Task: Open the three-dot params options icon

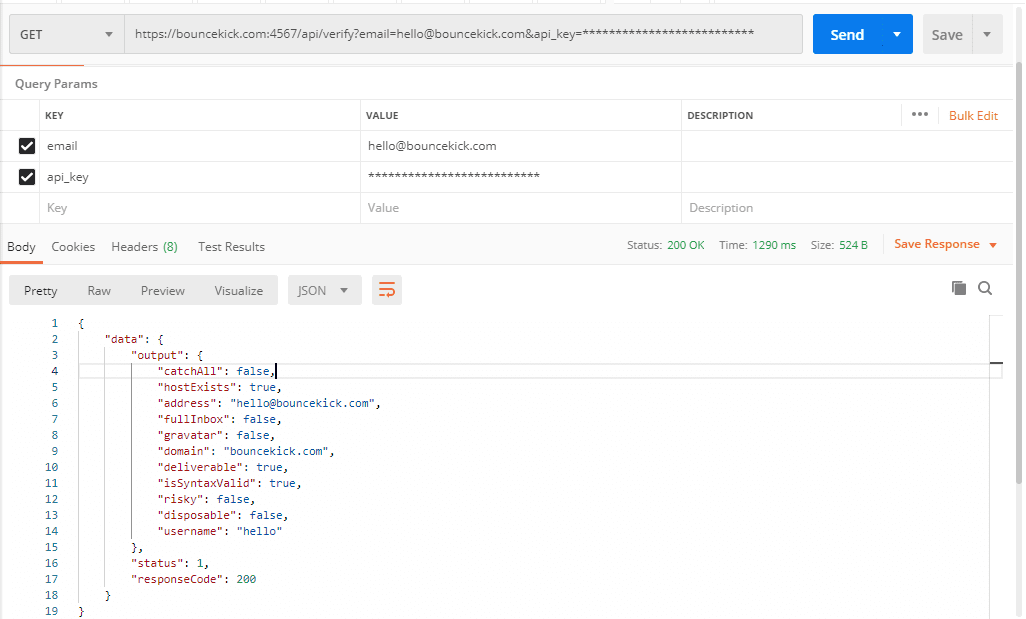Action: pyautogui.click(x=919, y=115)
